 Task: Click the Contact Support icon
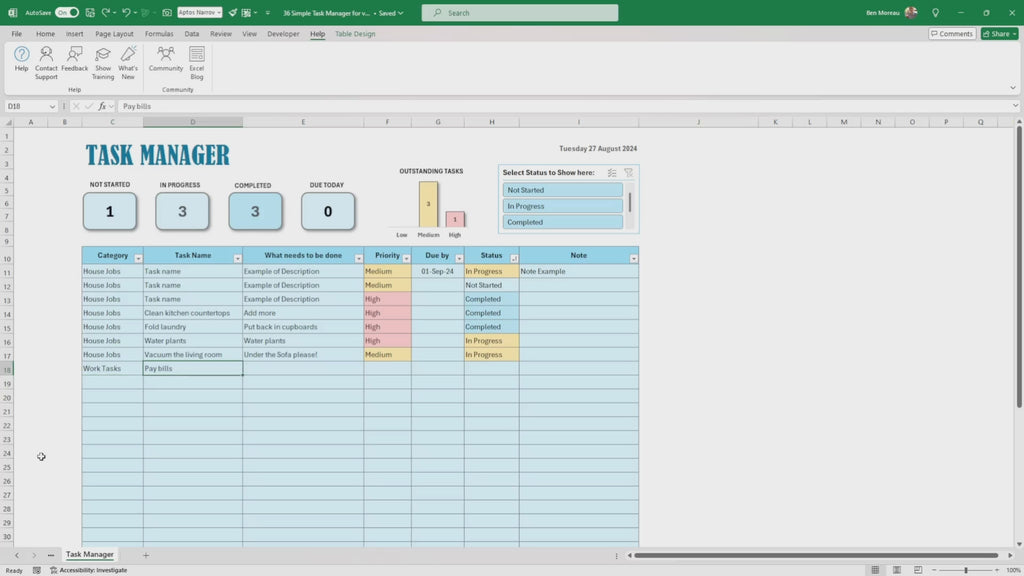(45, 62)
